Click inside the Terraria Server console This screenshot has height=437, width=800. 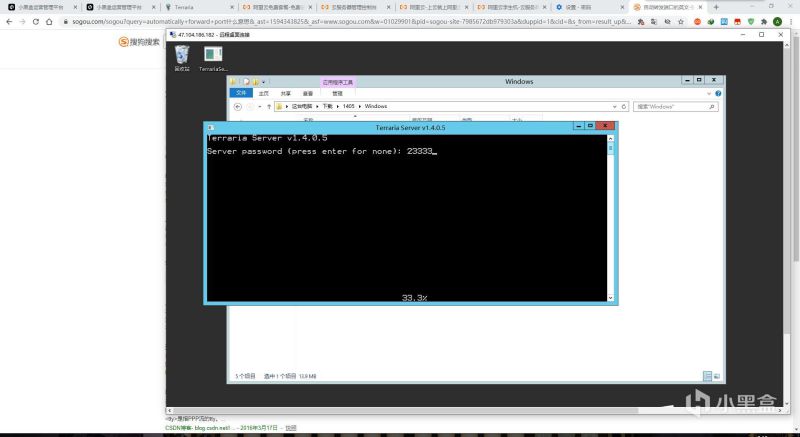(x=407, y=218)
